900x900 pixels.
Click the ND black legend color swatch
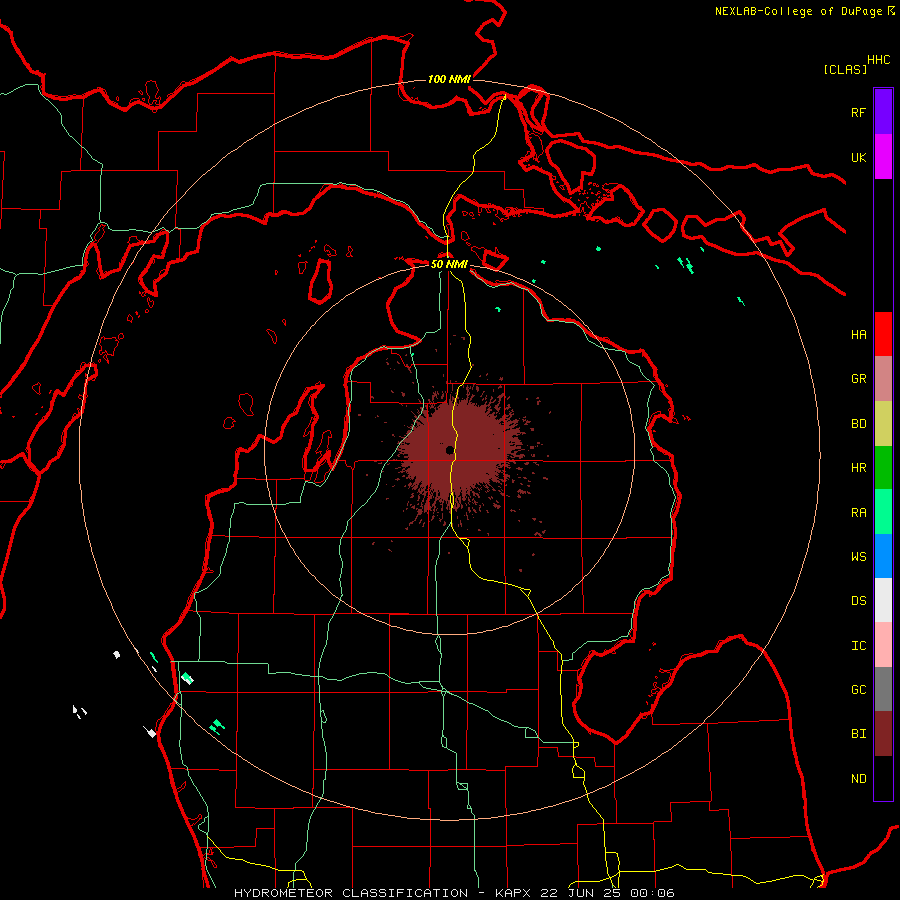tap(883, 778)
